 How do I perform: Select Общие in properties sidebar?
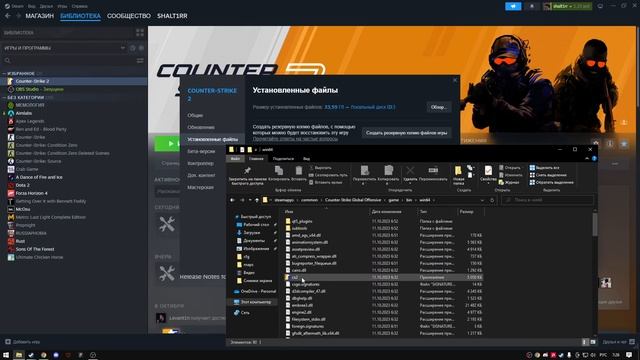tap(195, 116)
